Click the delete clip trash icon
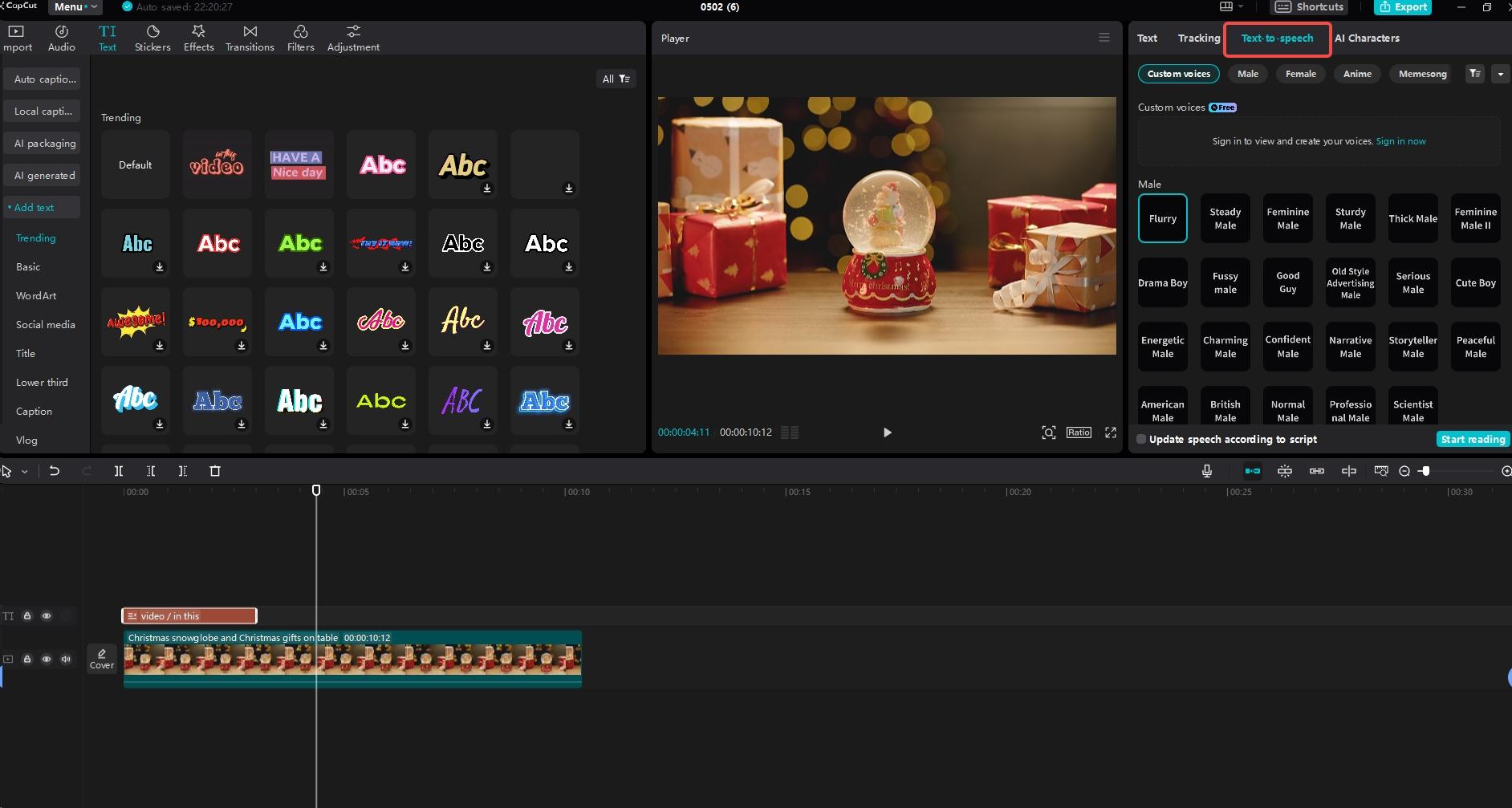This screenshot has width=1512, height=808. click(215, 471)
